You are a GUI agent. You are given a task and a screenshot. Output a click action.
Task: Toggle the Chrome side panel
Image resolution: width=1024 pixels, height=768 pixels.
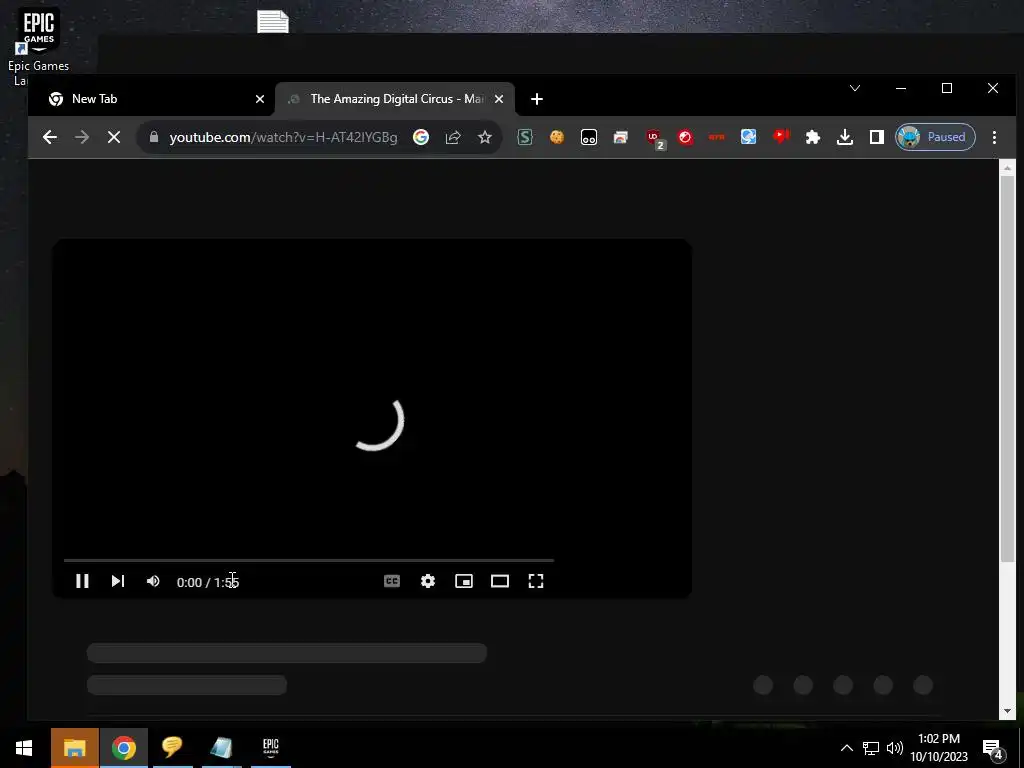[x=876, y=136]
